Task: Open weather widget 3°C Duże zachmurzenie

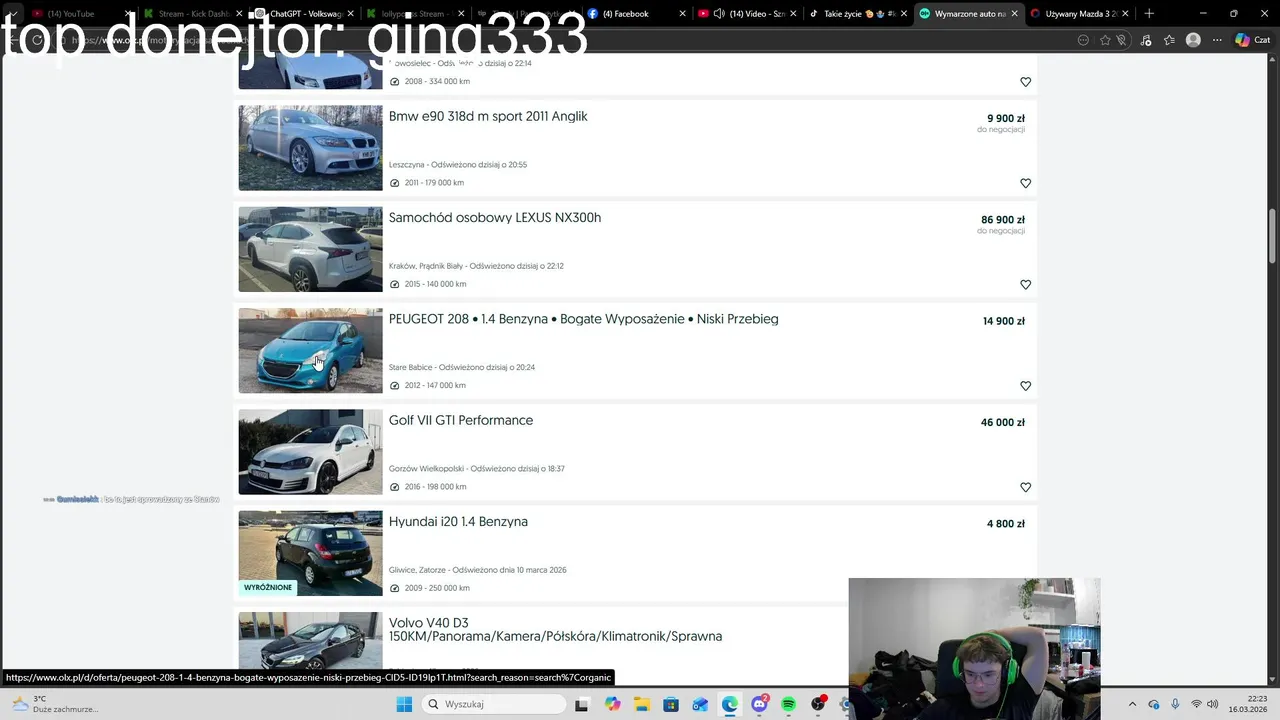Action: point(55,704)
